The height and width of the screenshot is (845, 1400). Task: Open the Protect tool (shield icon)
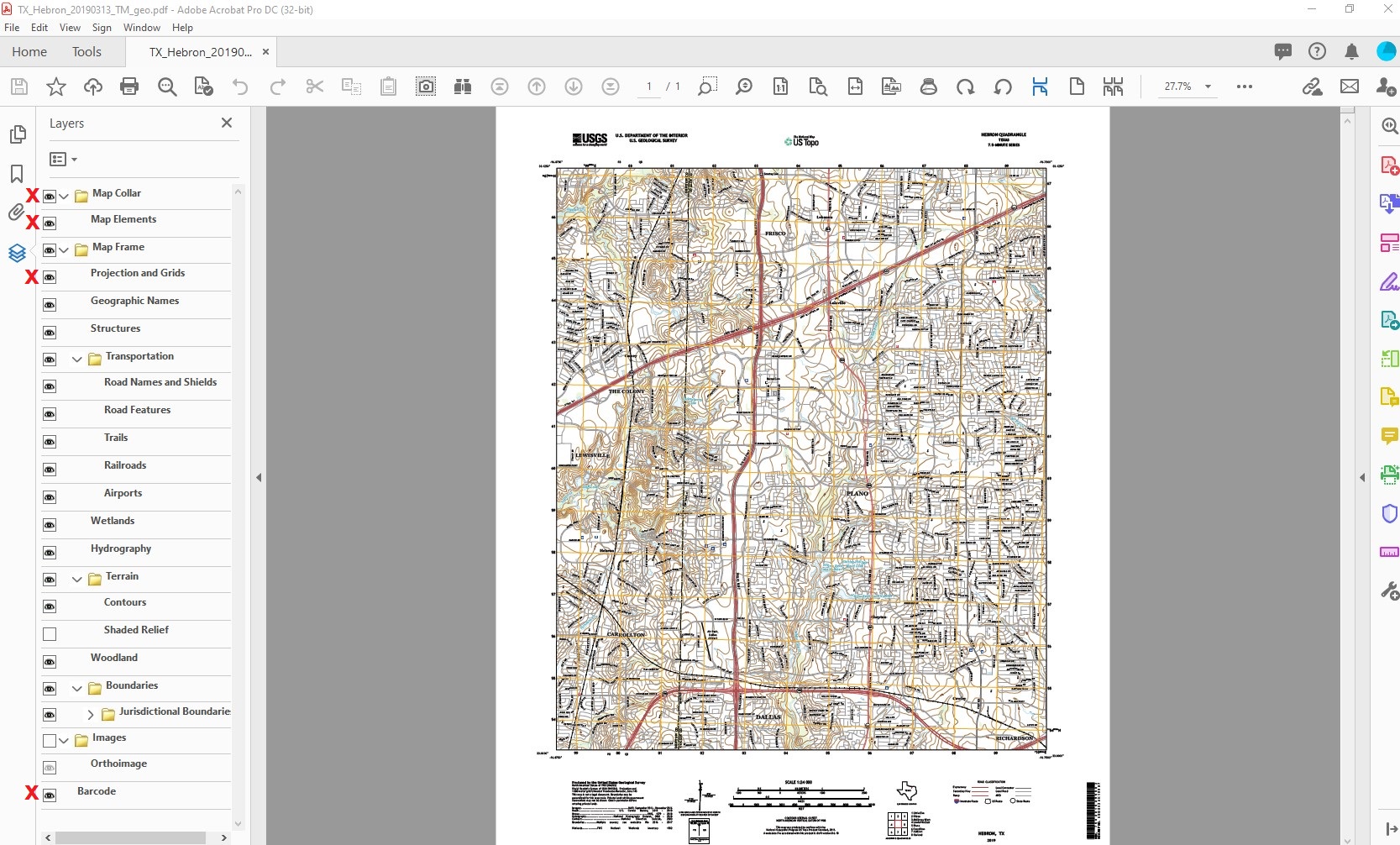click(x=1390, y=513)
